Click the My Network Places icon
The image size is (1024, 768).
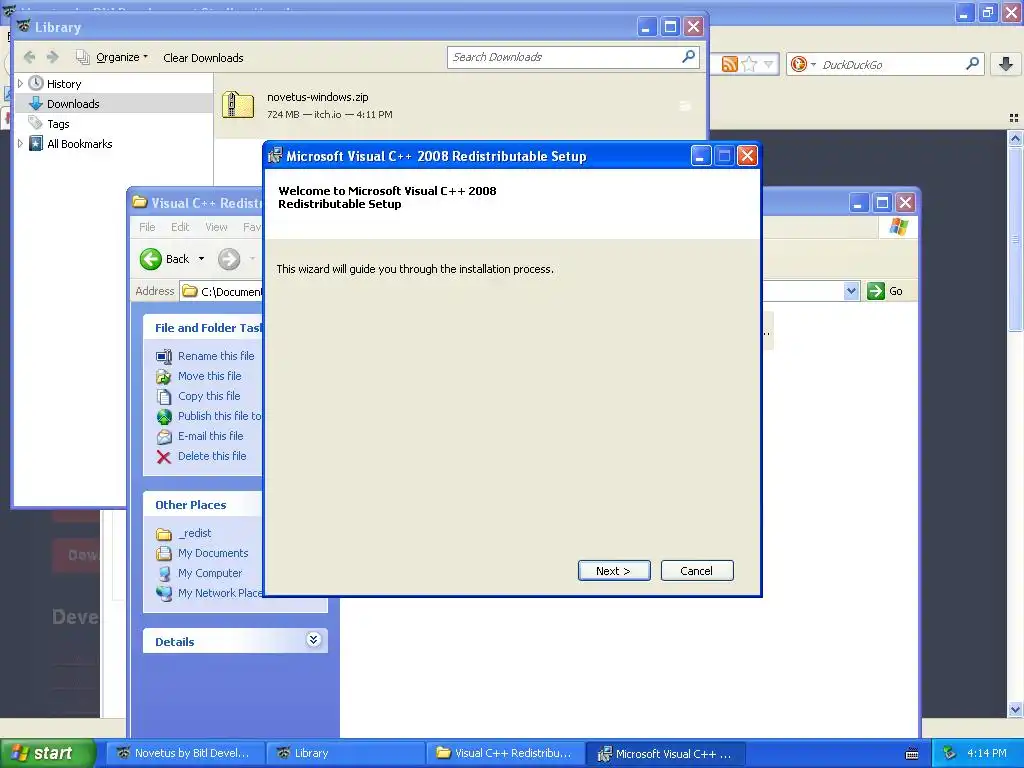[164, 594]
